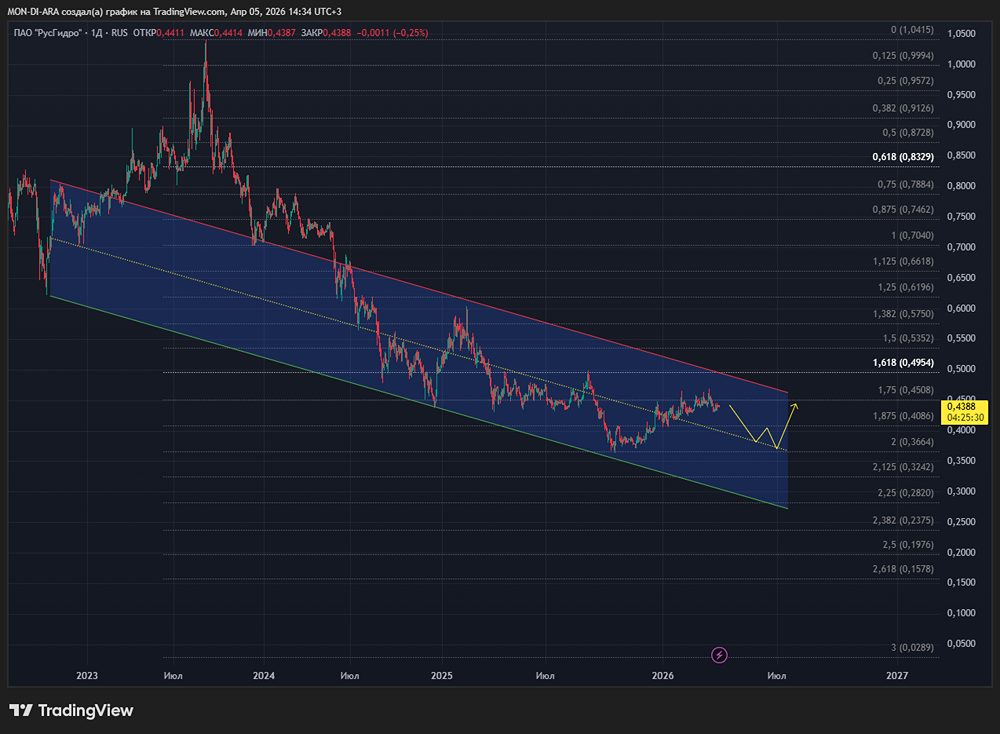Click the yellow current price label 0,4388
Viewport: 1000px width, 734px height.
(964, 412)
